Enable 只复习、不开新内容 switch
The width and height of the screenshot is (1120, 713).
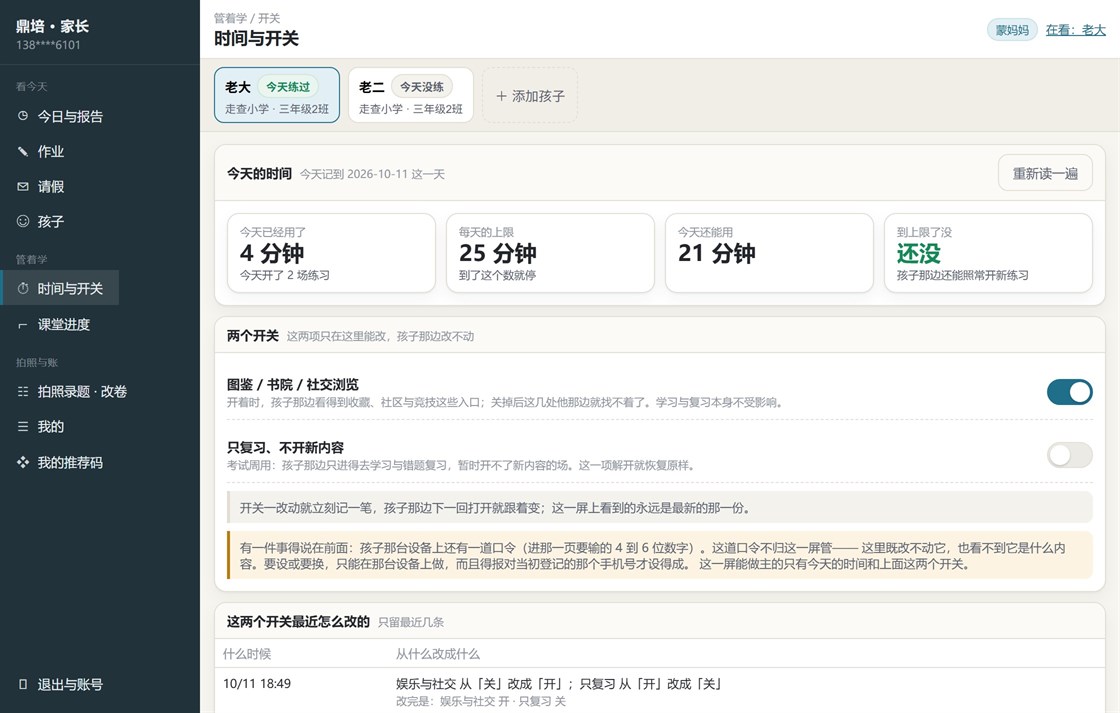[1069, 455]
